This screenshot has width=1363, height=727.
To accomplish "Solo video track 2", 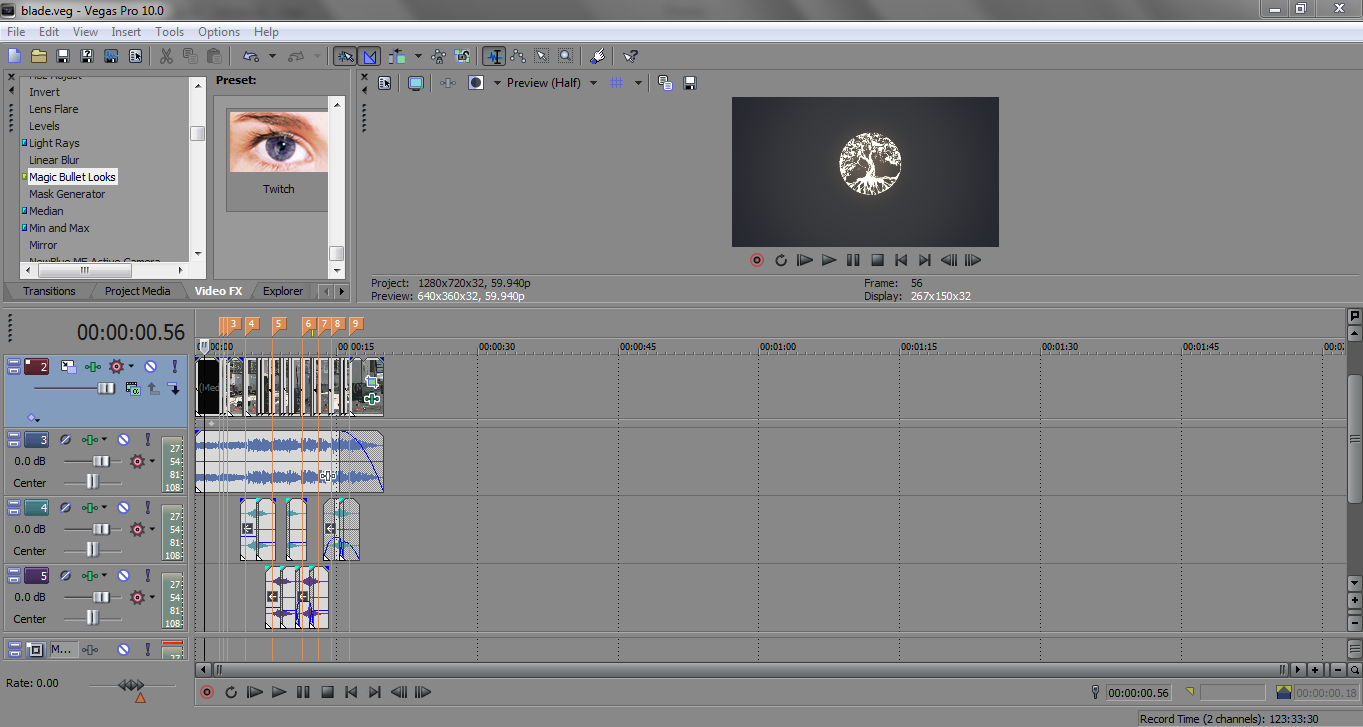I will pyautogui.click(x=174, y=367).
